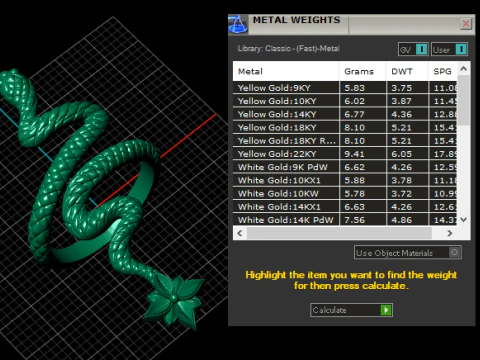Click the horizontal scroll right arrow
This screenshot has width=480, height=360.
(x=450, y=233)
